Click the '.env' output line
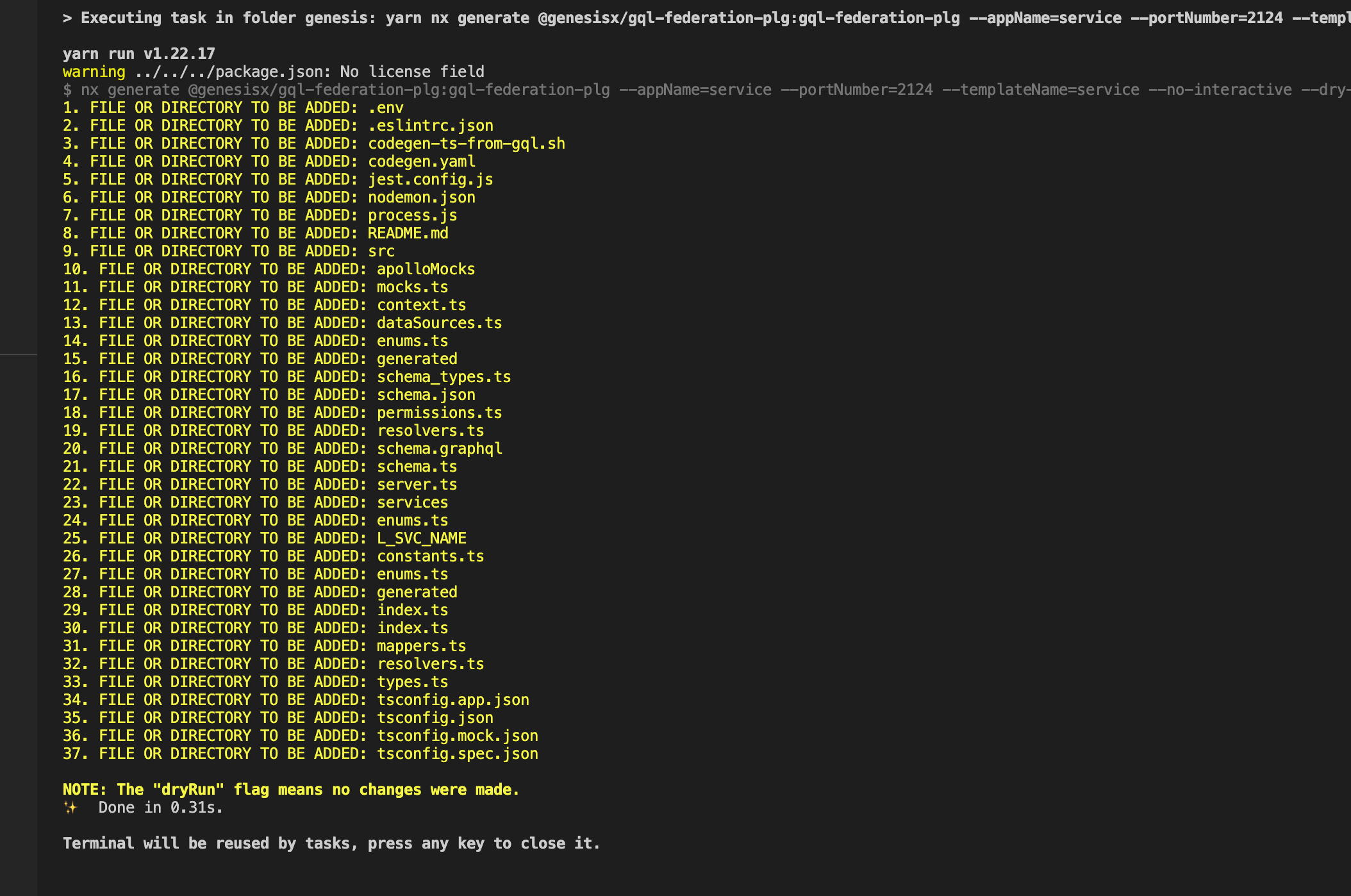Screen dimensions: 1351x896 (233, 108)
